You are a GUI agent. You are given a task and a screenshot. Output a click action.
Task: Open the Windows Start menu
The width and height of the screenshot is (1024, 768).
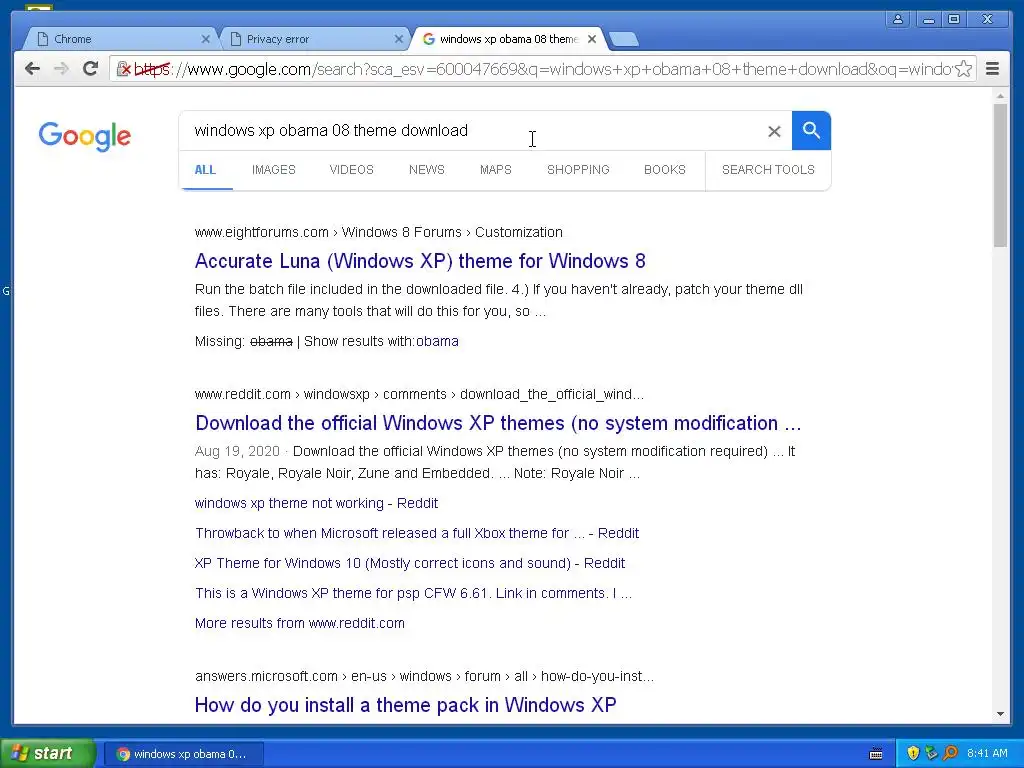(x=47, y=753)
